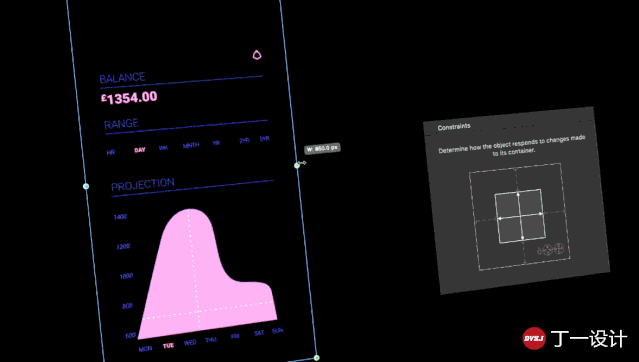Click the green right-edge resize handle

click(x=297, y=166)
